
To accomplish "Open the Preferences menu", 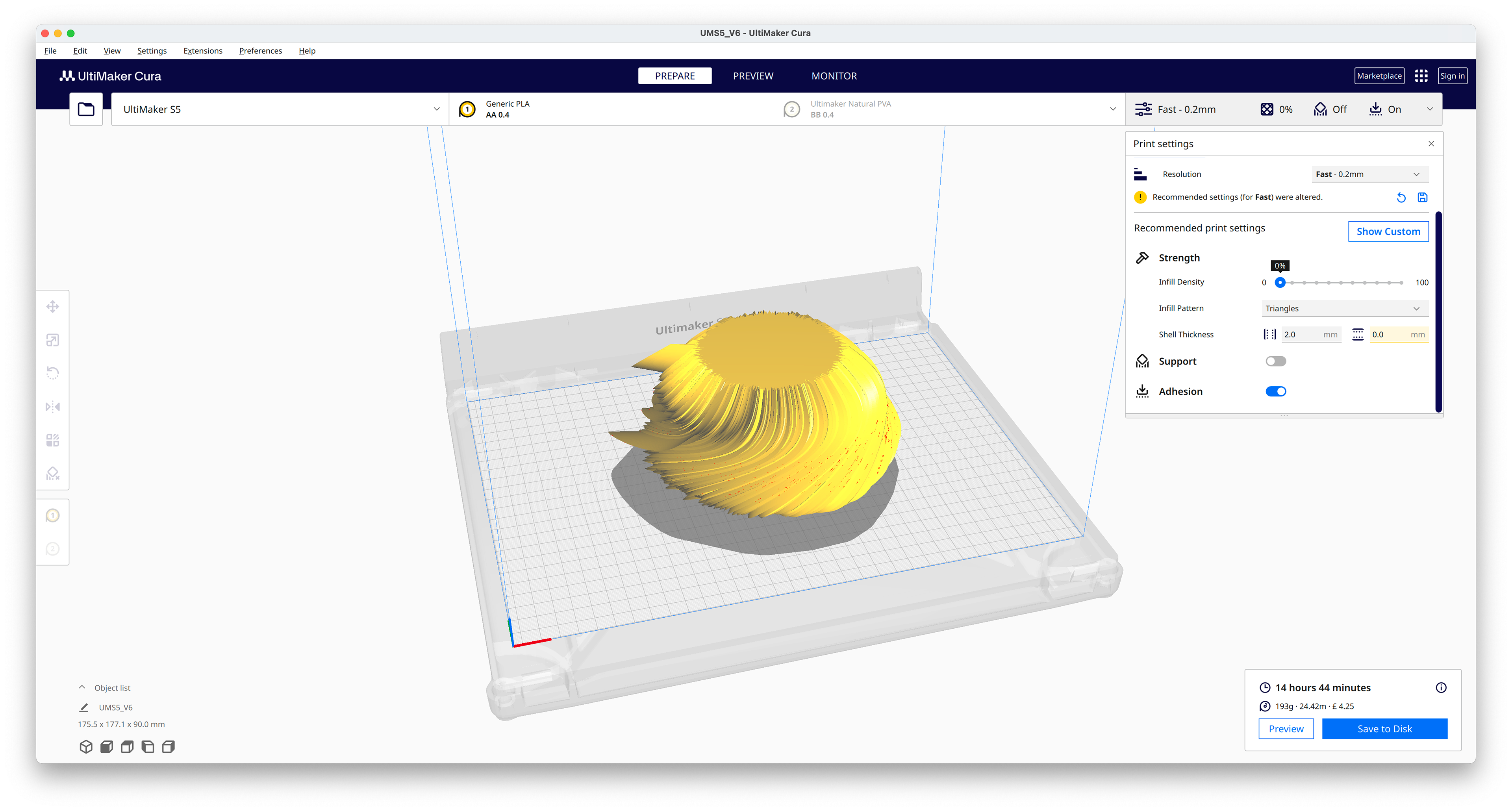I will [x=261, y=51].
